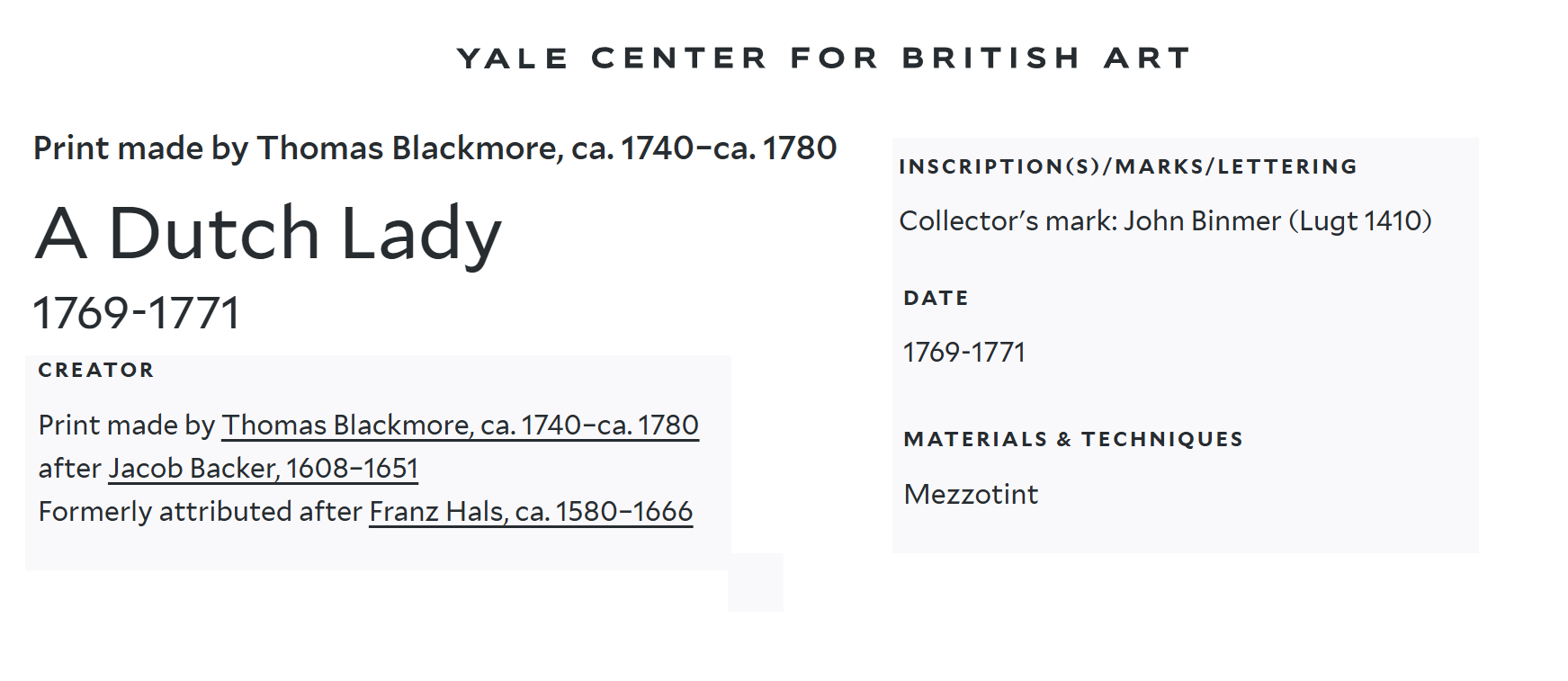Screen dimensions: 1568x681
Task: Click the small gray square below the Creator panel
Action: 756,583
